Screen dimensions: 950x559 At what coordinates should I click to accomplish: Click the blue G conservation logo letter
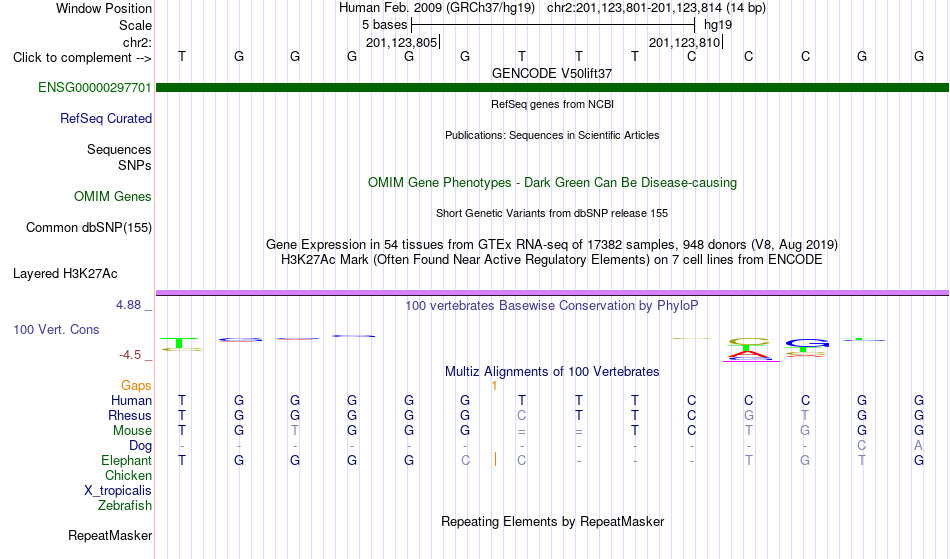(806, 343)
